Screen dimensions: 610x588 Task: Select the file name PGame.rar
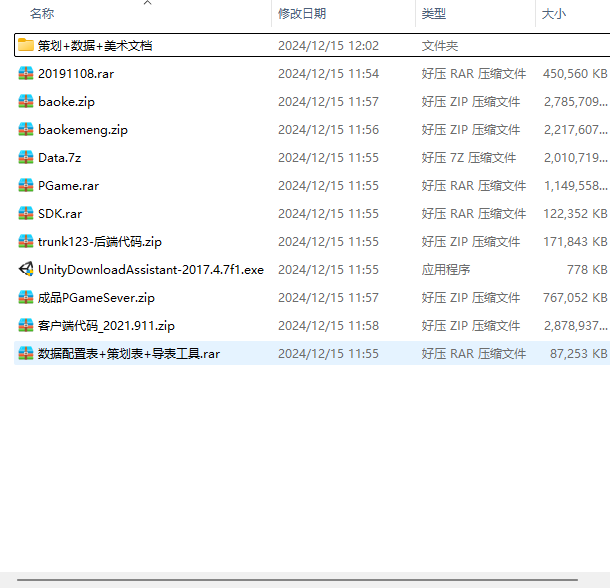68,186
